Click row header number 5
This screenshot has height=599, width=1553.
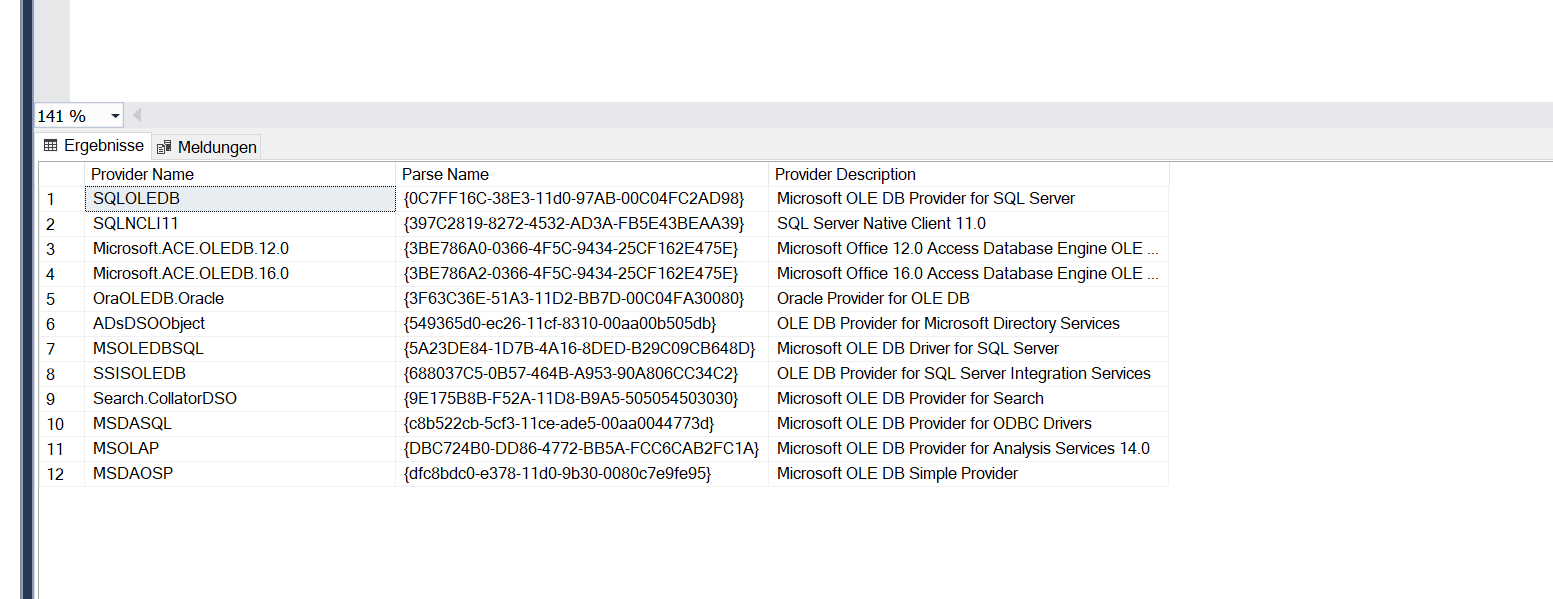pyautogui.click(x=62, y=299)
